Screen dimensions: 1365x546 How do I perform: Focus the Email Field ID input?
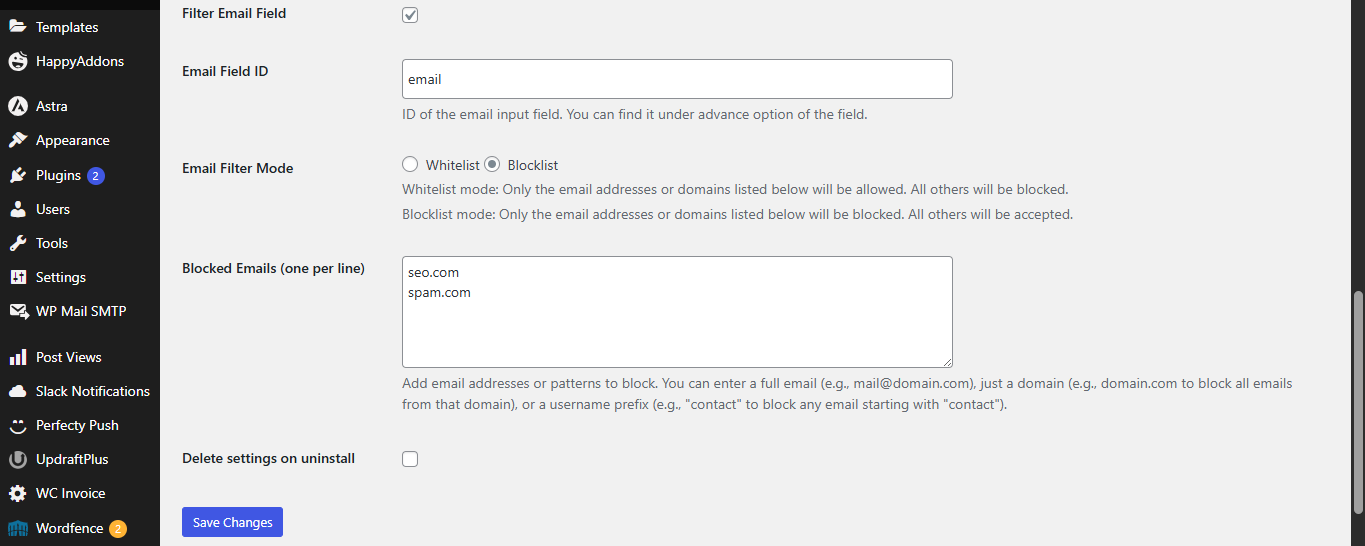click(x=677, y=79)
